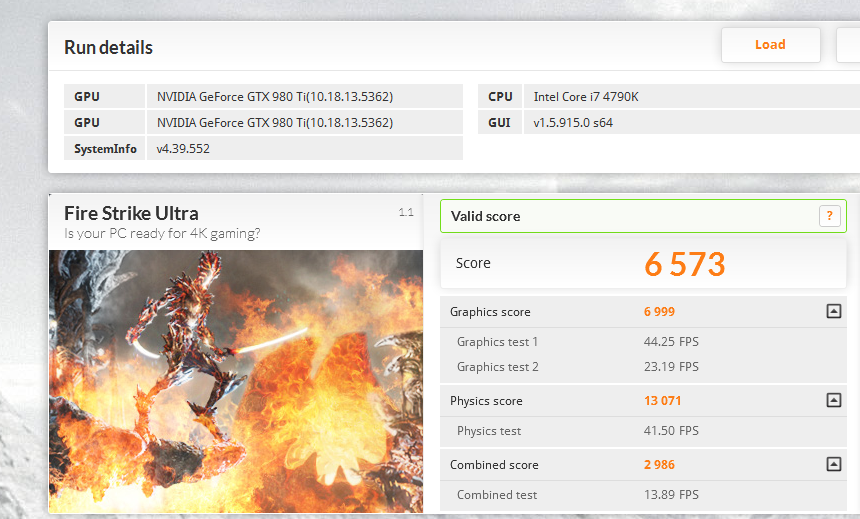Click the Valid score label
Image resolution: width=860 pixels, height=519 pixels.
(x=485, y=216)
